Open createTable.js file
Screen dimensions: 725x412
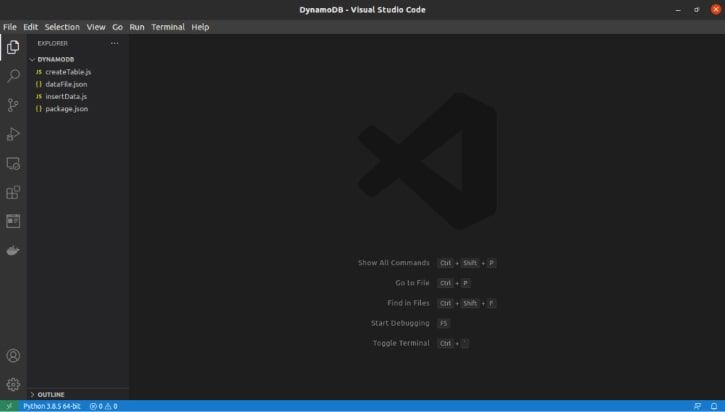68,72
